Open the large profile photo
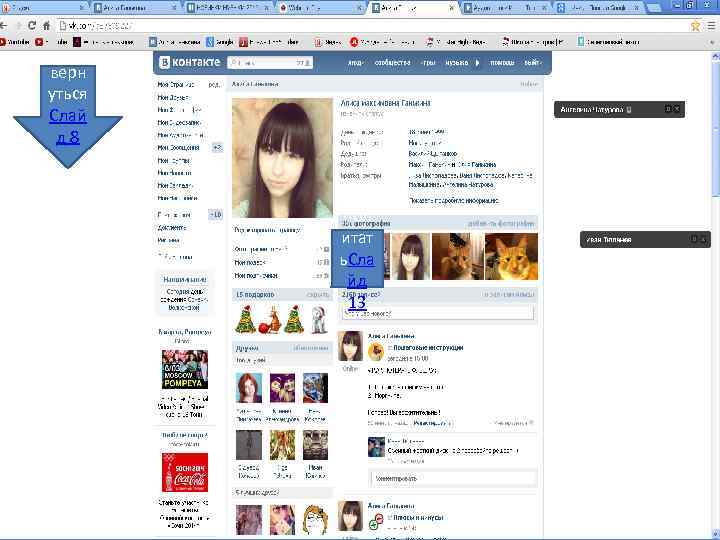Image resolution: width=720 pixels, height=540 pixels. click(282, 158)
